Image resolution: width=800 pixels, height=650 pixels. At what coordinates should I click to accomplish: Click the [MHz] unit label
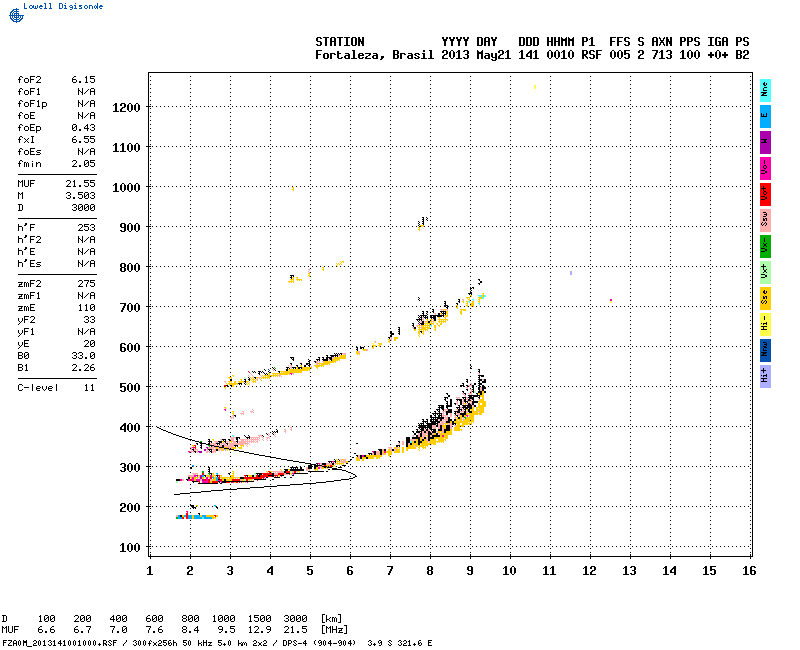click(x=335, y=630)
